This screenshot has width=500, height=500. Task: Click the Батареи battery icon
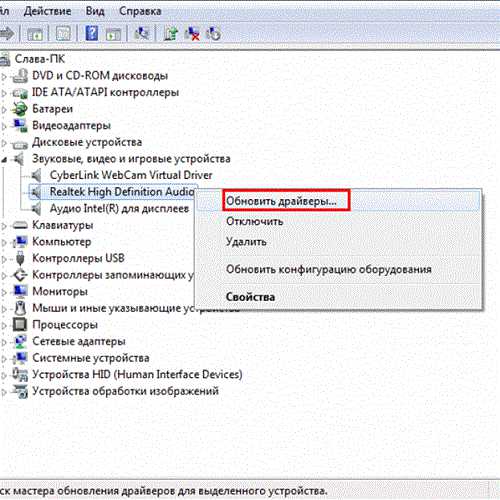point(20,109)
